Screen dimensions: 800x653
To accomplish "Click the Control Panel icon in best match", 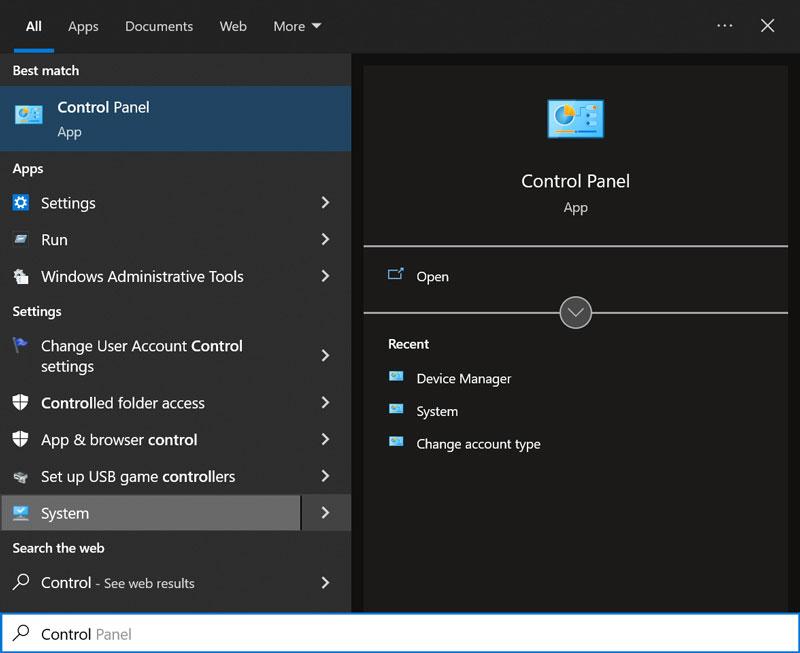I will pyautogui.click(x=29, y=115).
